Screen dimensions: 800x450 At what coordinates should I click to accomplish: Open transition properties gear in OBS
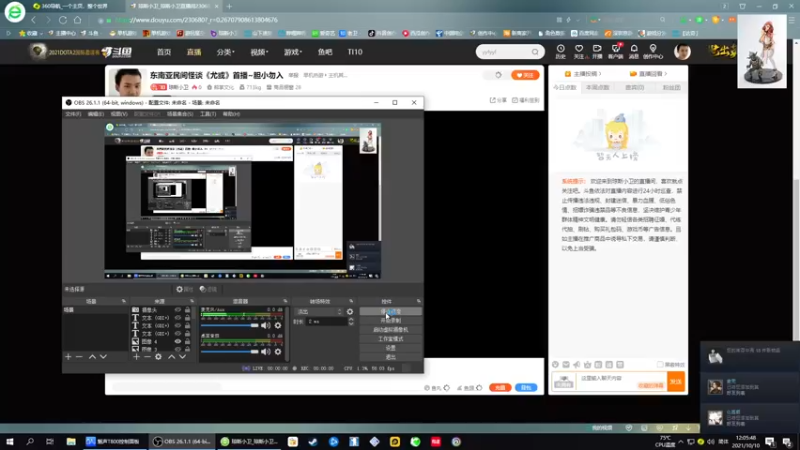pos(350,312)
